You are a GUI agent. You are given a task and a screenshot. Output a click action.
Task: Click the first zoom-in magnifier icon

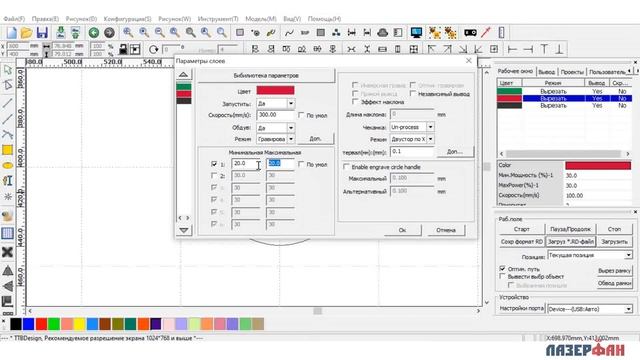tap(128, 33)
